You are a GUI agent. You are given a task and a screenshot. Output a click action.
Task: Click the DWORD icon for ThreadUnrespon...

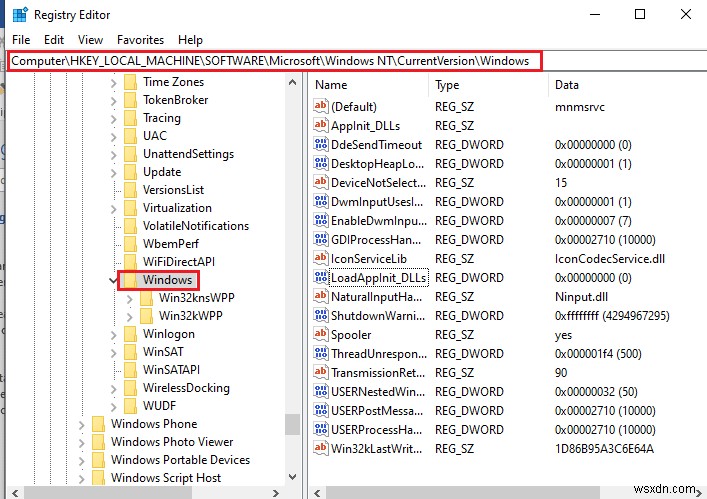click(x=321, y=353)
